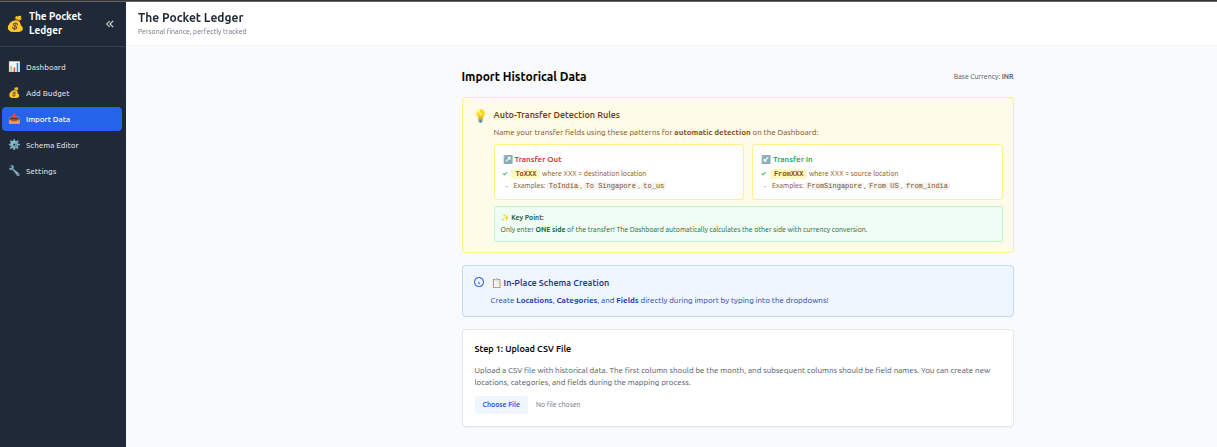Click the Import Data inbox icon

(14, 119)
